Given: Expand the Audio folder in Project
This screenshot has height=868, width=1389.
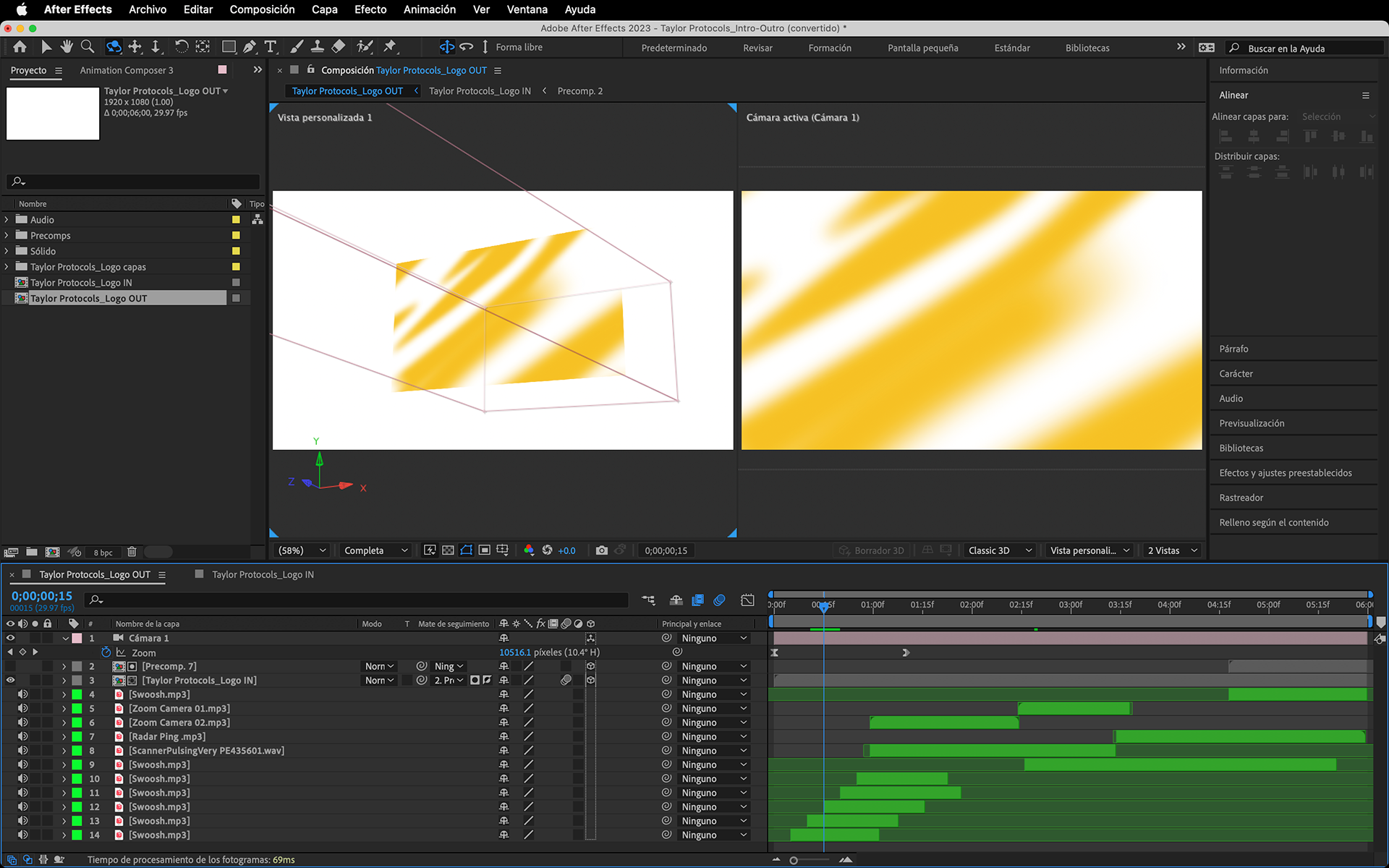Looking at the screenshot, I should point(7,220).
